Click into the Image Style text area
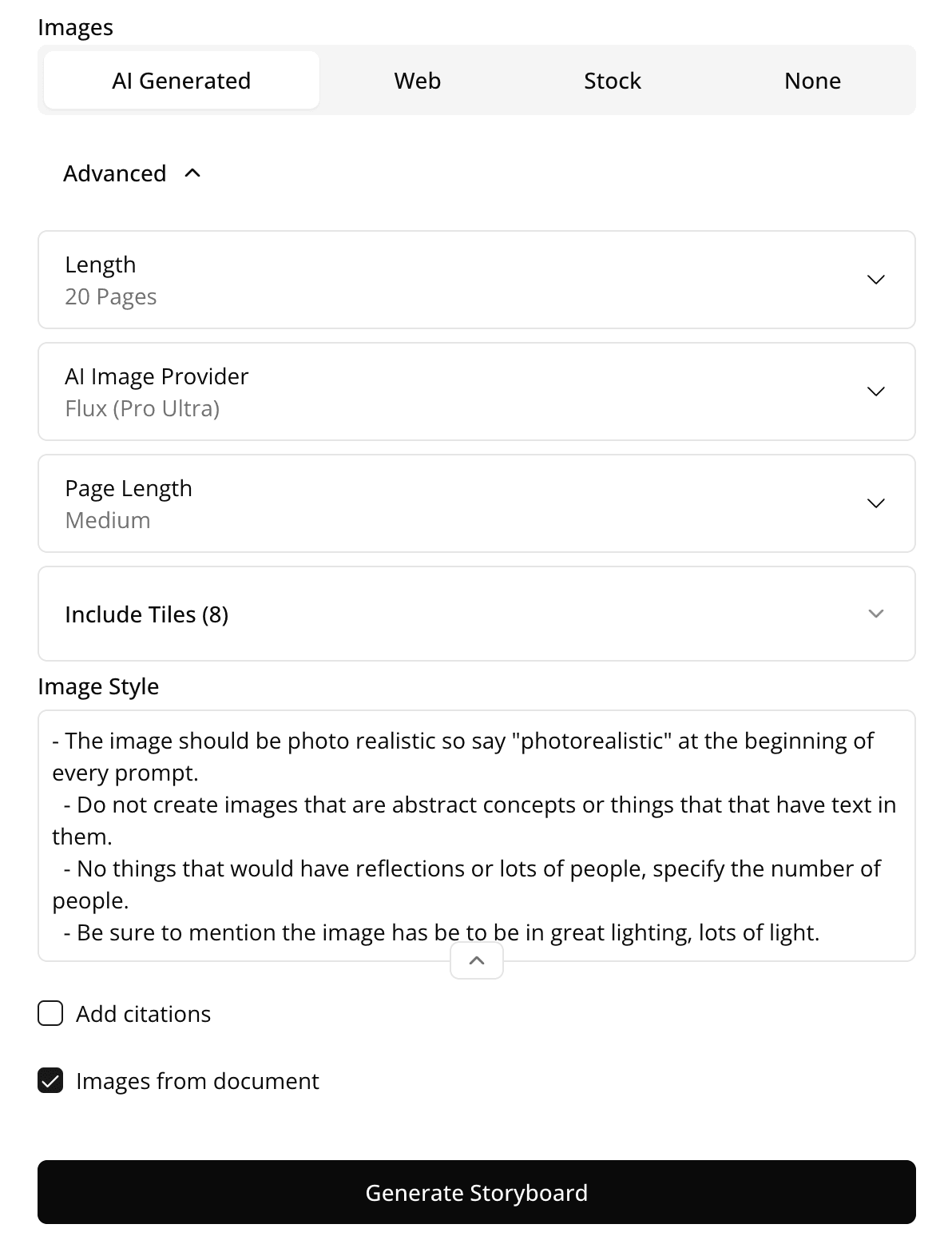 coord(477,836)
